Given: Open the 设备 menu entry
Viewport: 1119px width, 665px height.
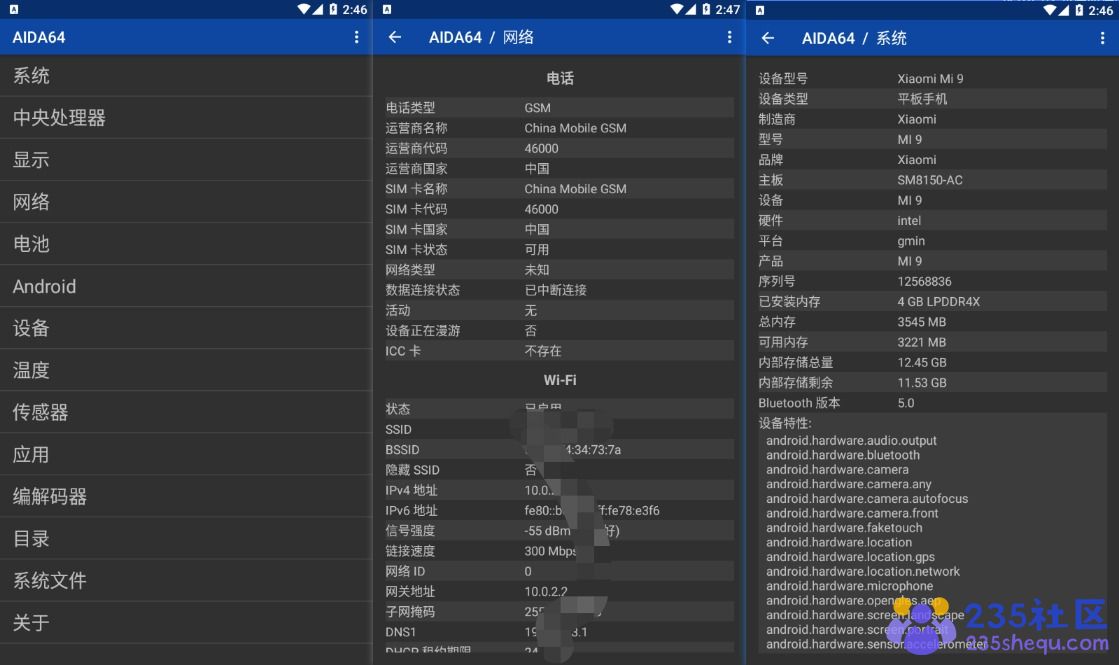Looking at the screenshot, I should point(186,328).
